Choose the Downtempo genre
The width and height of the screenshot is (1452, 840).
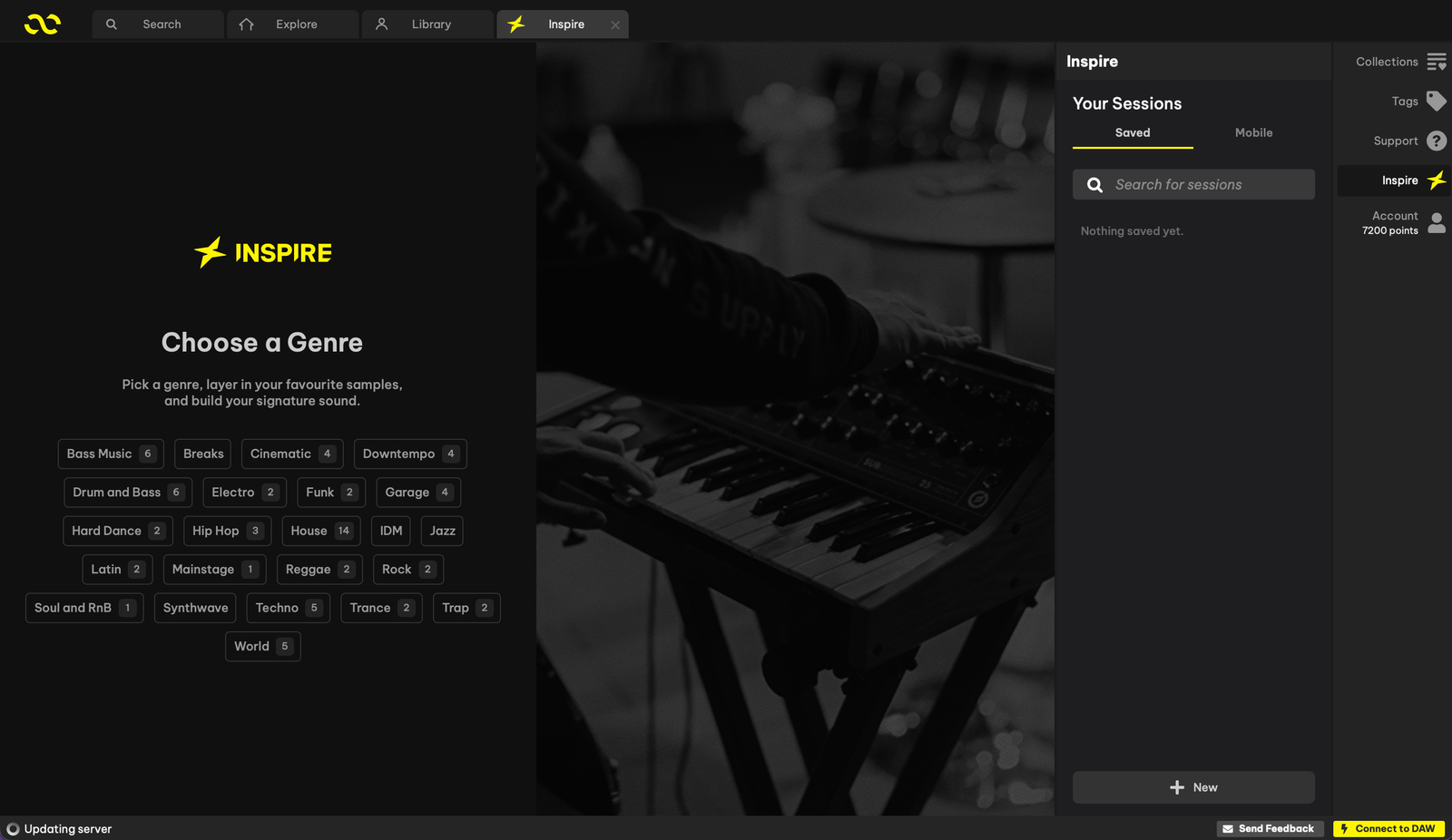point(410,454)
